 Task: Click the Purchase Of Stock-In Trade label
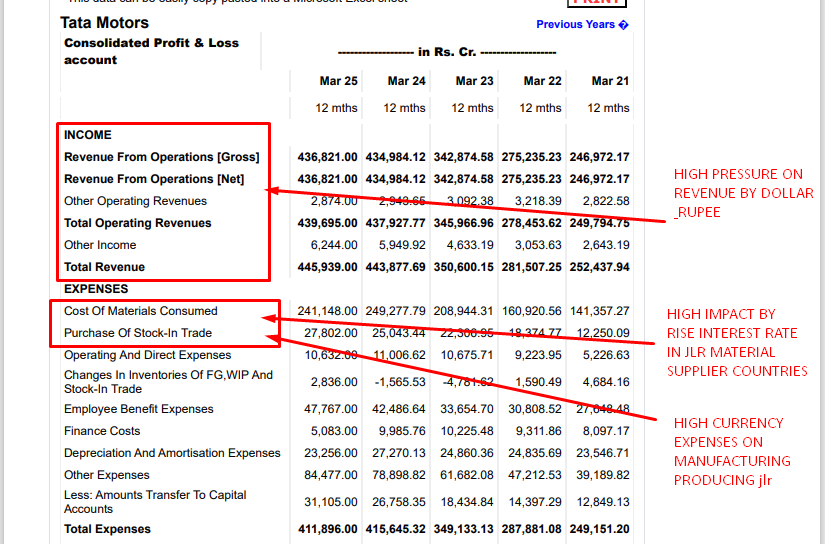click(x=138, y=333)
